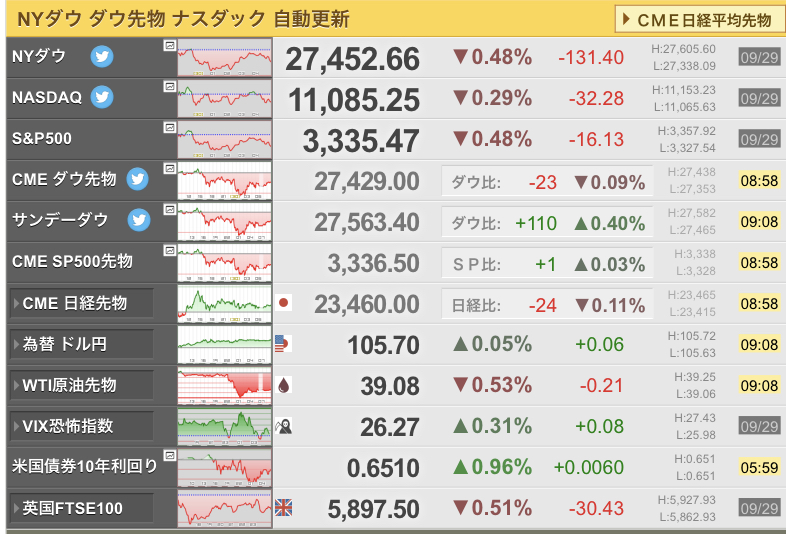This screenshot has height=534, width=786.
Task: Open the CME日経平均先物 link button
Action: (x=699, y=20)
